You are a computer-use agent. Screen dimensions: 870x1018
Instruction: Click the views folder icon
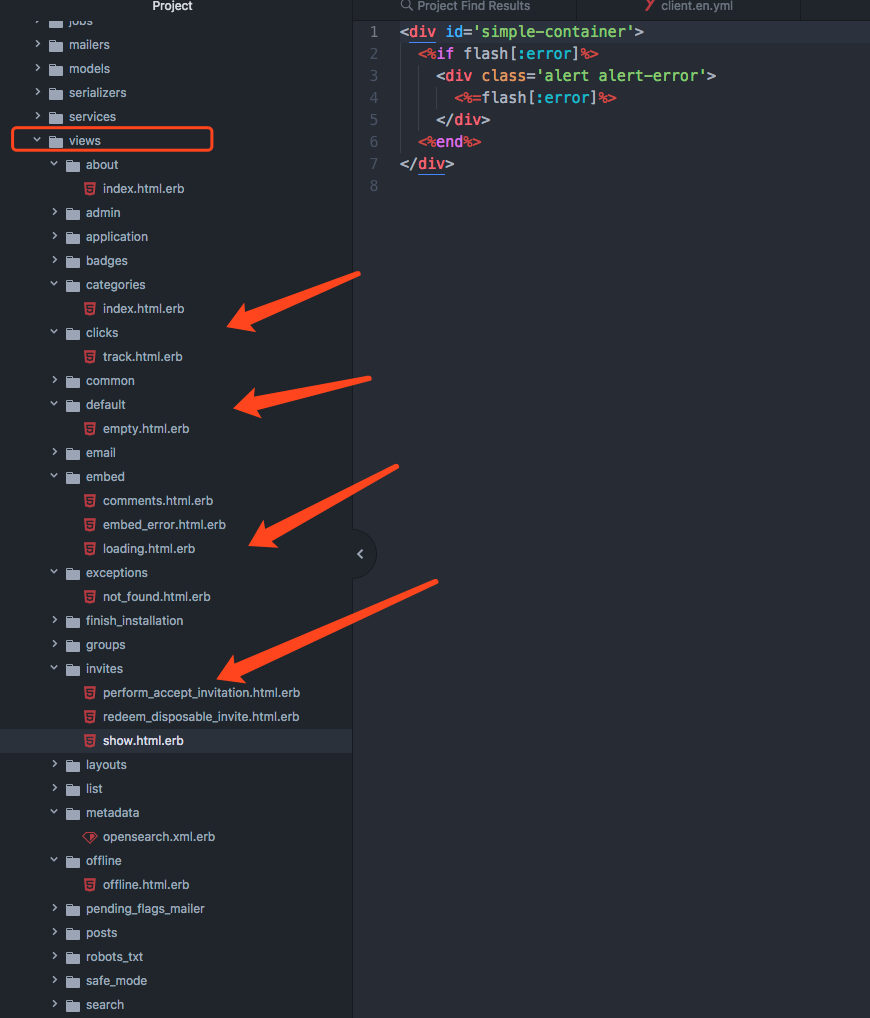coord(56,141)
